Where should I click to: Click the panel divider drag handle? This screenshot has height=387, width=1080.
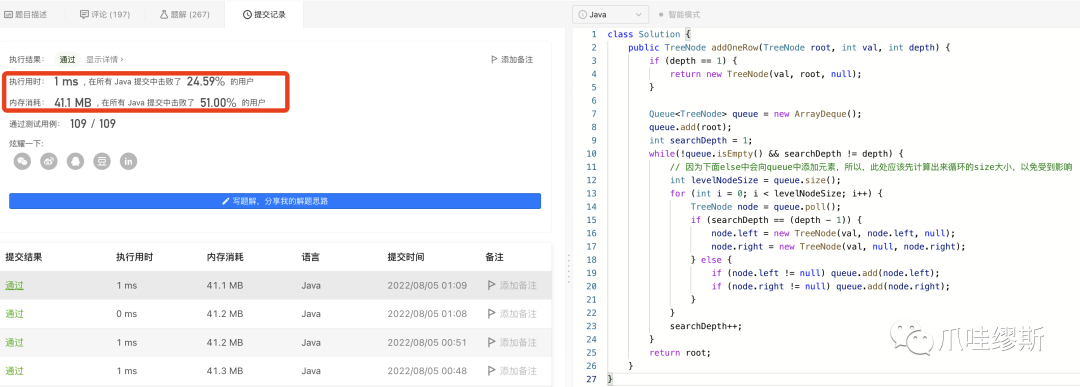[569, 269]
